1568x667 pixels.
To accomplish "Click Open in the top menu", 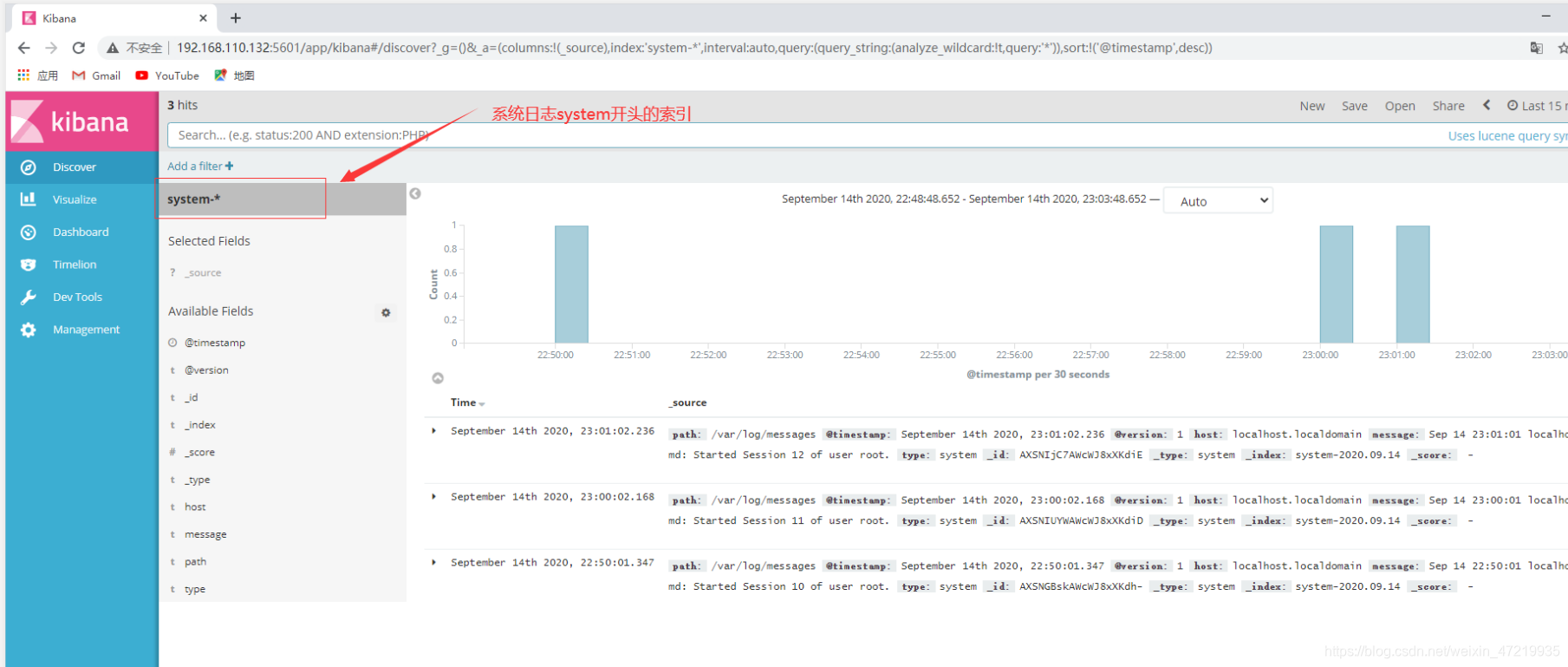I will (x=1400, y=106).
